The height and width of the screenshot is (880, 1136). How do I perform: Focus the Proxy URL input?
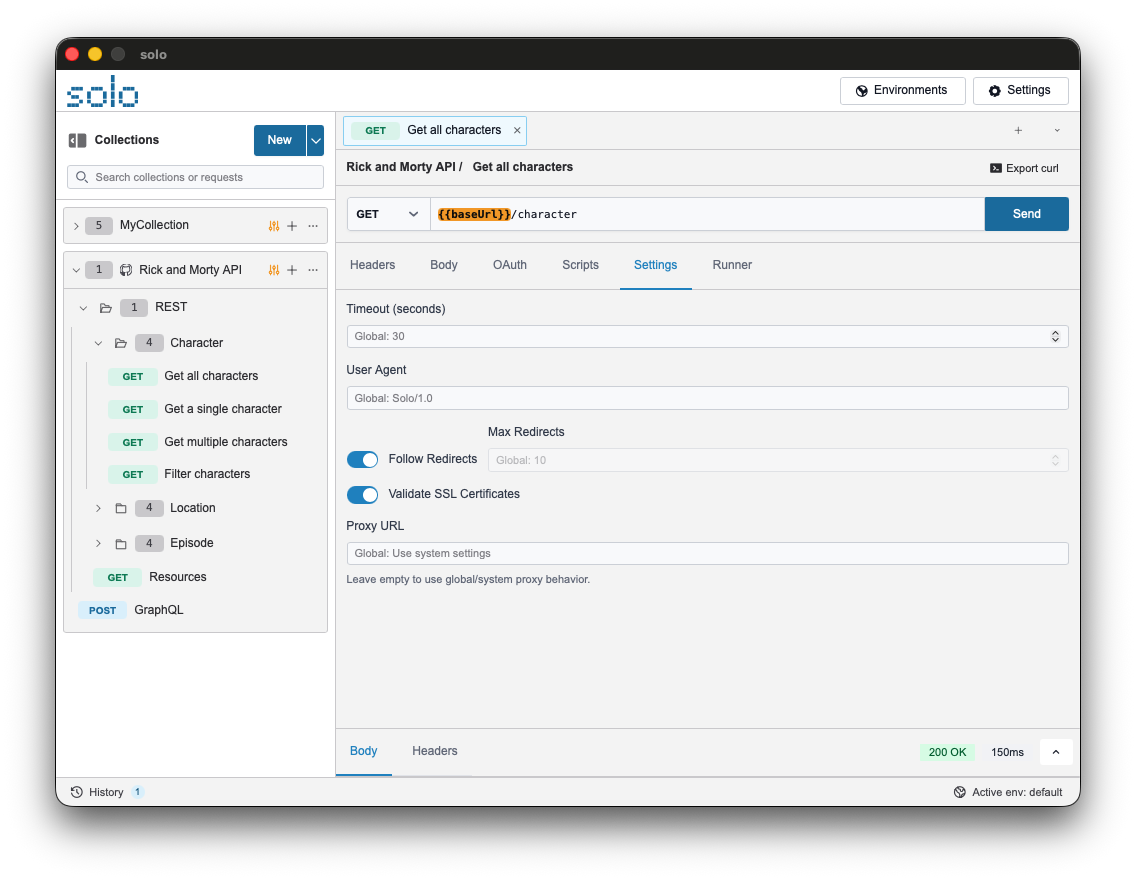click(x=707, y=553)
